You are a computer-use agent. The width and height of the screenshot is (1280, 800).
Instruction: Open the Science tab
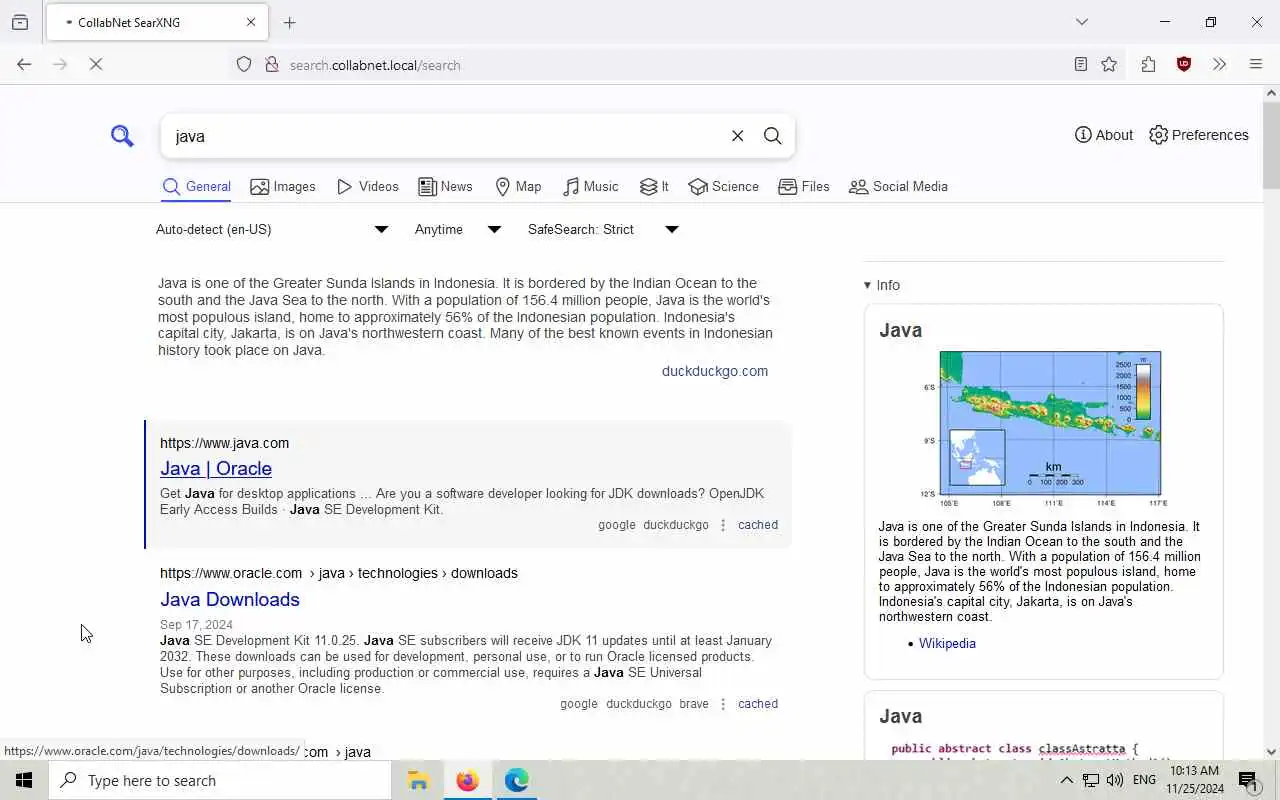tap(723, 187)
